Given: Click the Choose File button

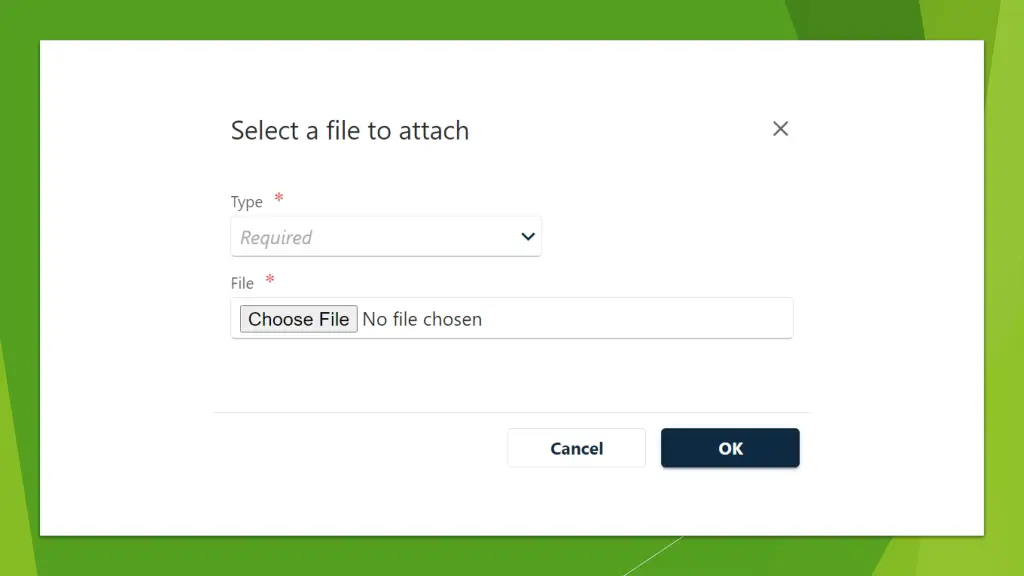Looking at the screenshot, I should point(298,319).
